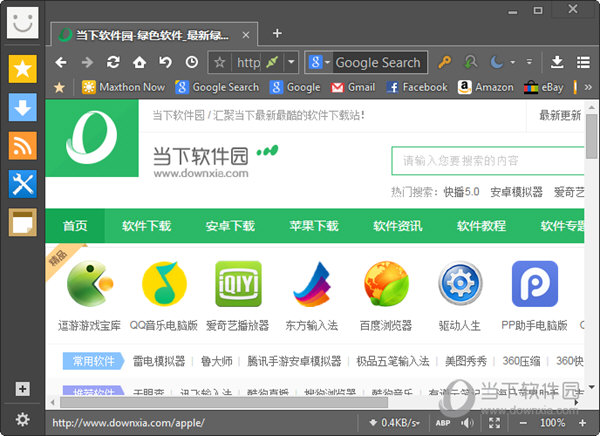Screen dimensions: 600x436
Task: Open the search engine selector dropdown
Action: (x=318, y=62)
